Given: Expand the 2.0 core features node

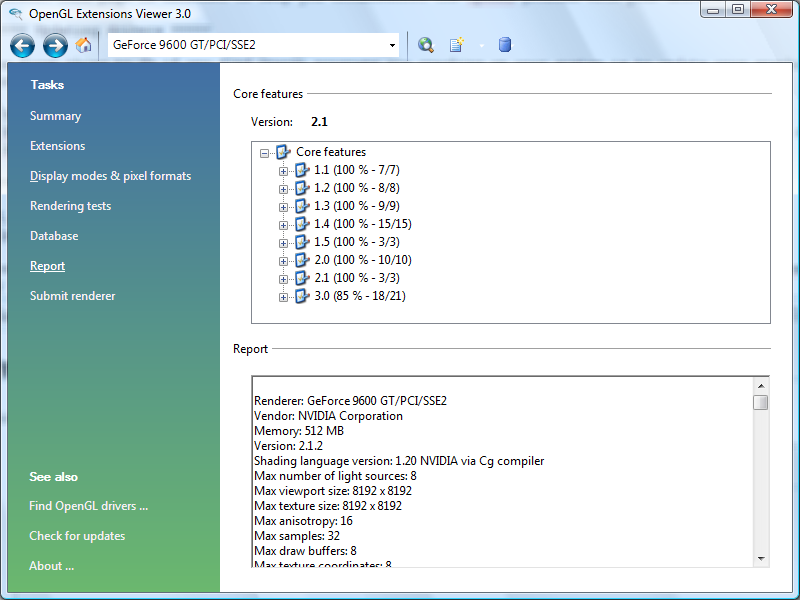Looking at the screenshot, I should click(283, 261).
